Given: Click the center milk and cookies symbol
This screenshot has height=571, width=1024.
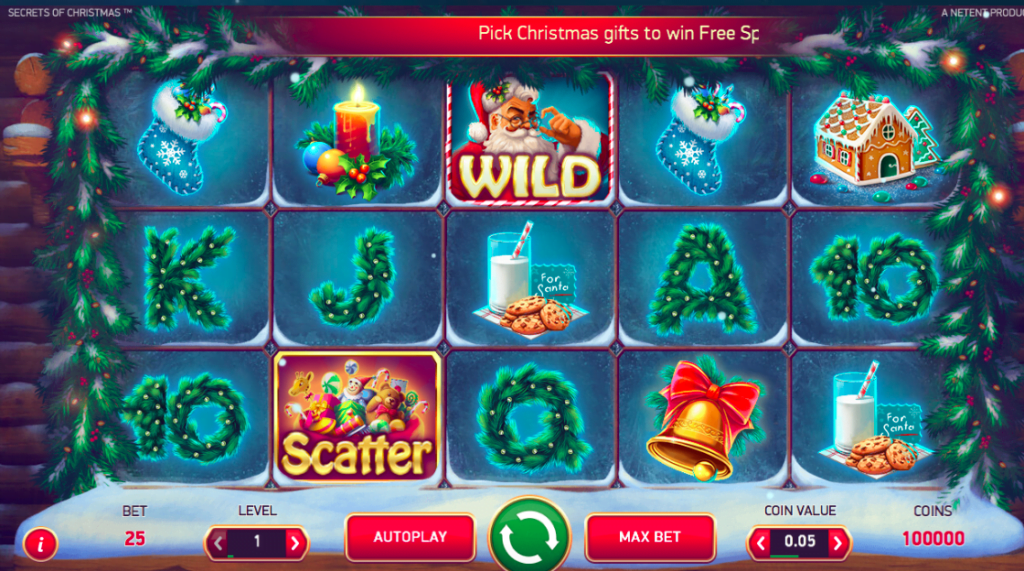Looking at the screenshot, I should coord(529,279).
